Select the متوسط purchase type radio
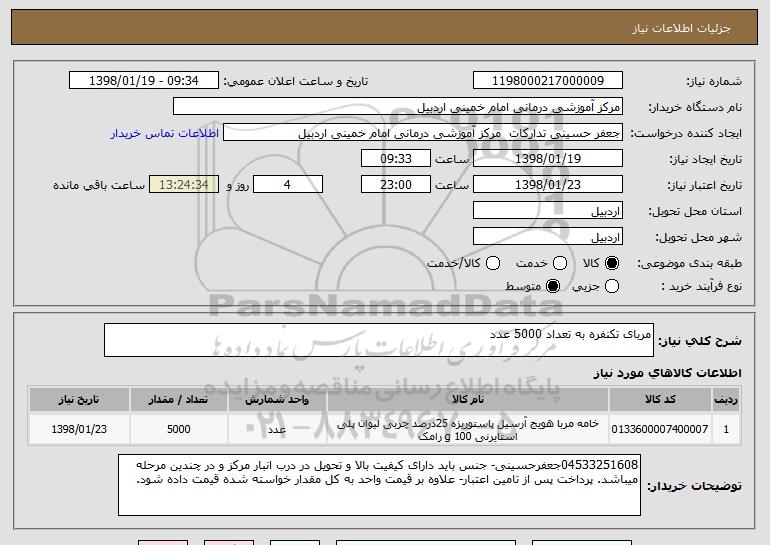The height and width of the screenshot is (545, 770). pyautogui.click(x=553, y=286)
